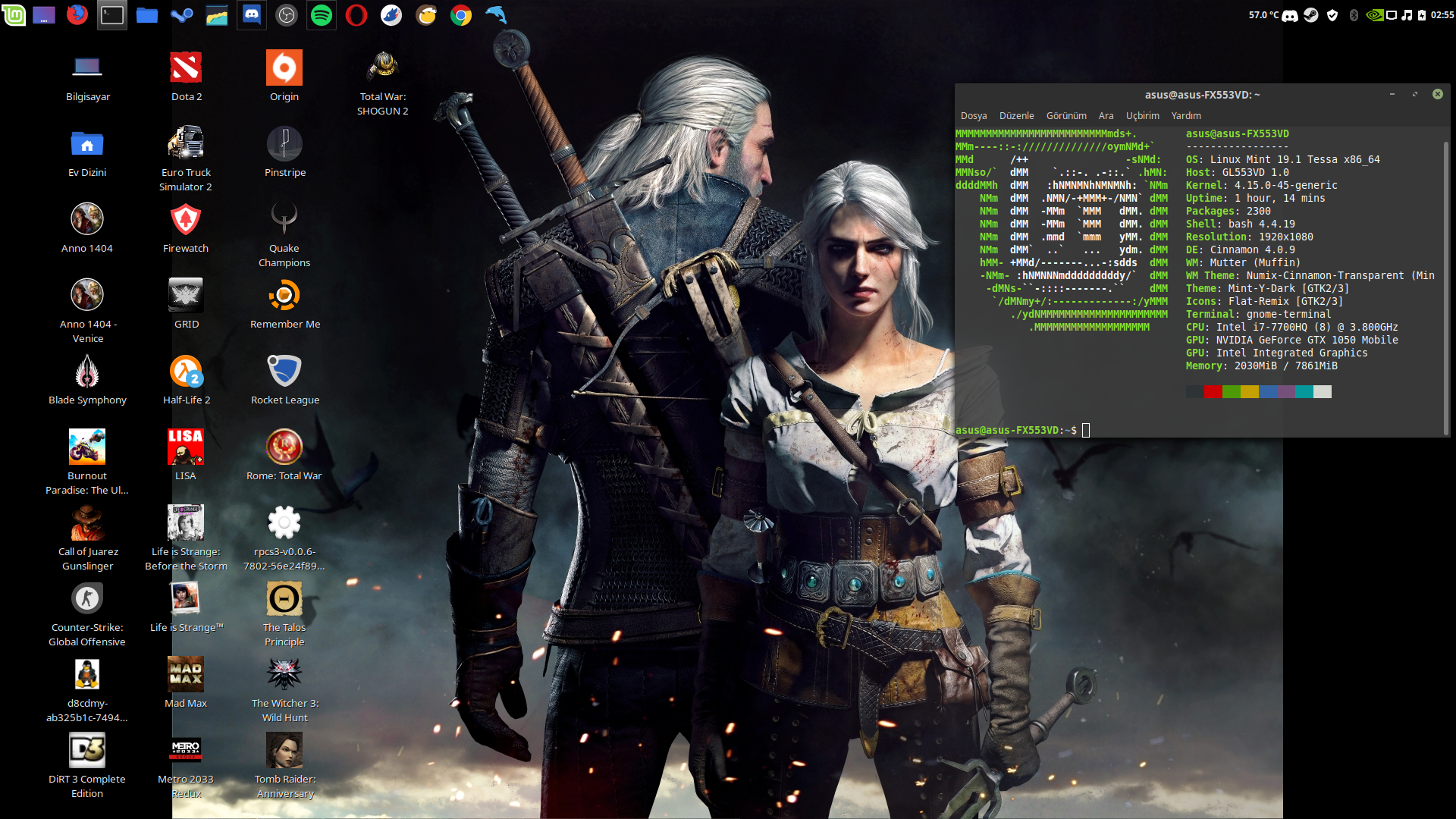Open the Linux Mint menu

click(x=14, y=14)
